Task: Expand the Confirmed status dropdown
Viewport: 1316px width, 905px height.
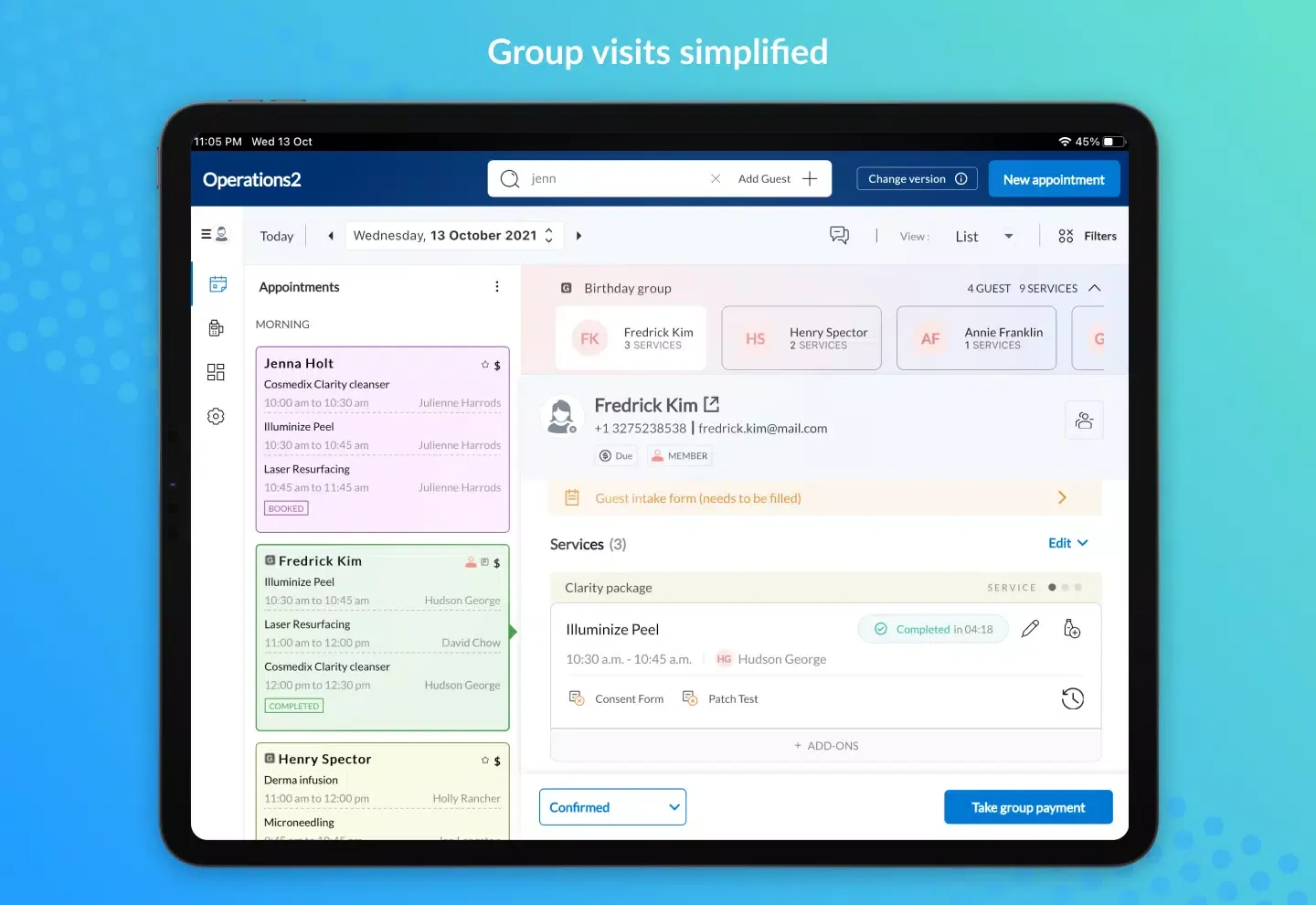Action: click(x=612, y=807)
